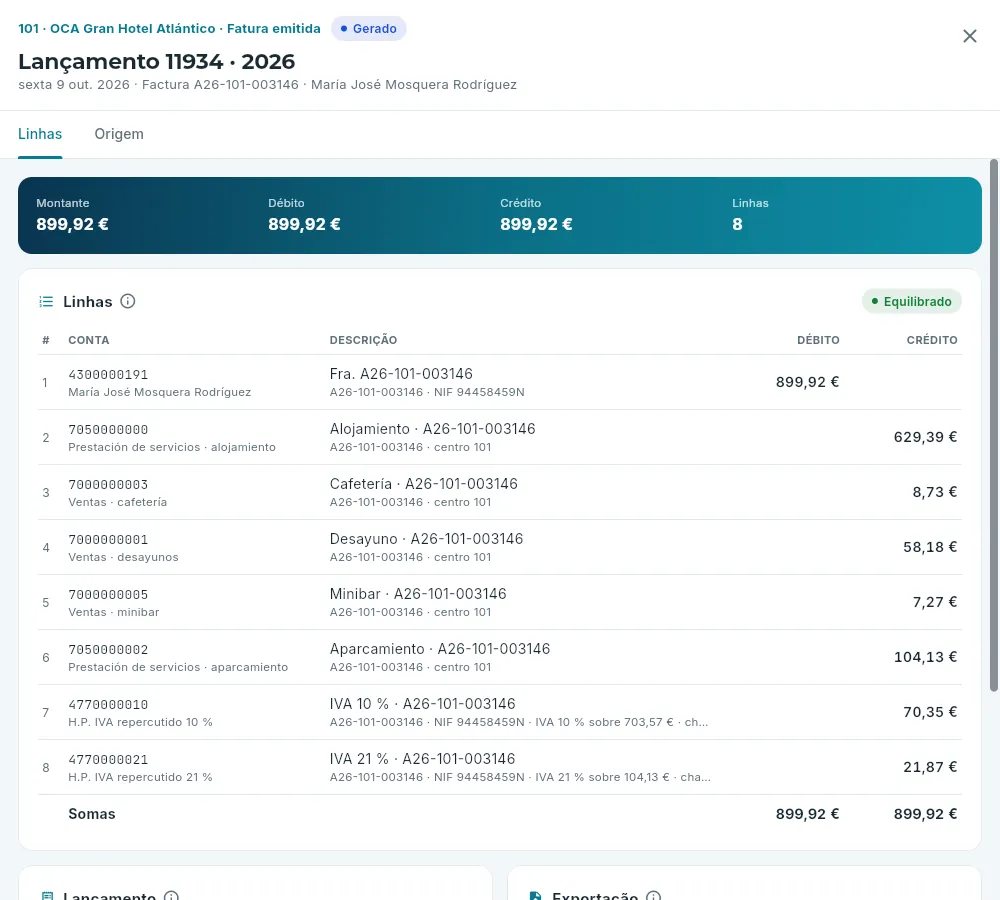Viewport: 1000px width, 900px height.
Task: Click the CRÉDITO column header
Action: tap(932, 340)
